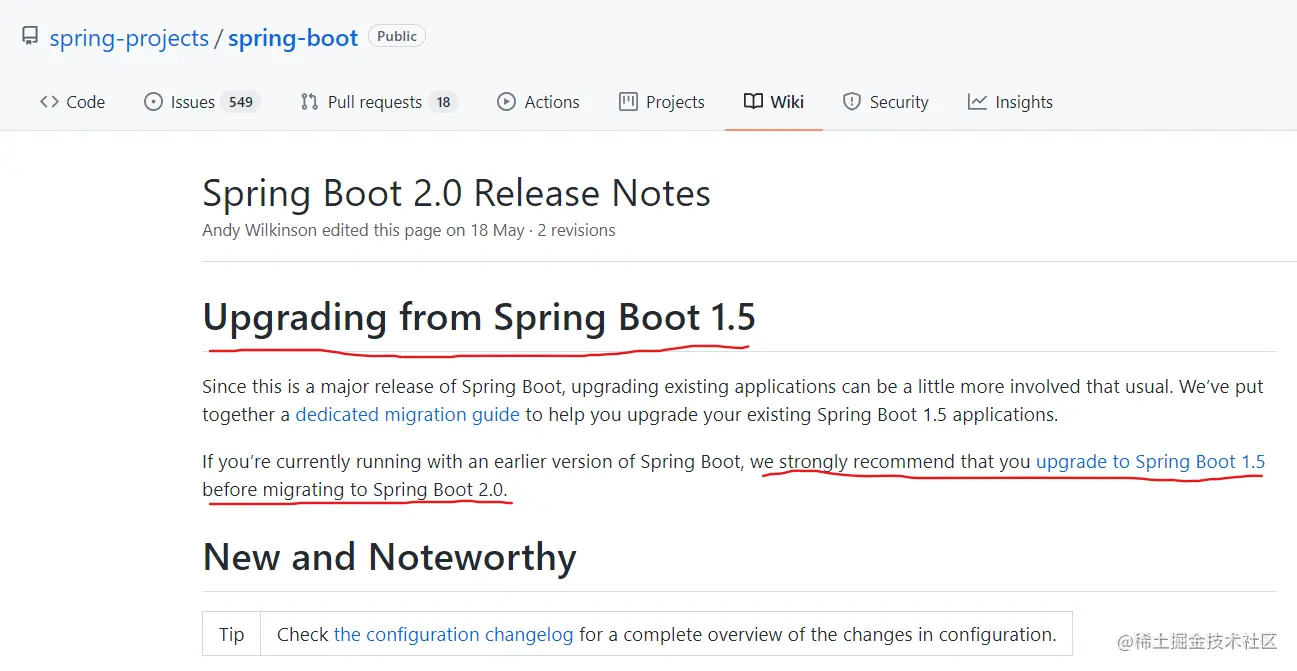The image size is (1297, 671).
Task: Click the Pull requests branch icon
Action: pos(309,102)
